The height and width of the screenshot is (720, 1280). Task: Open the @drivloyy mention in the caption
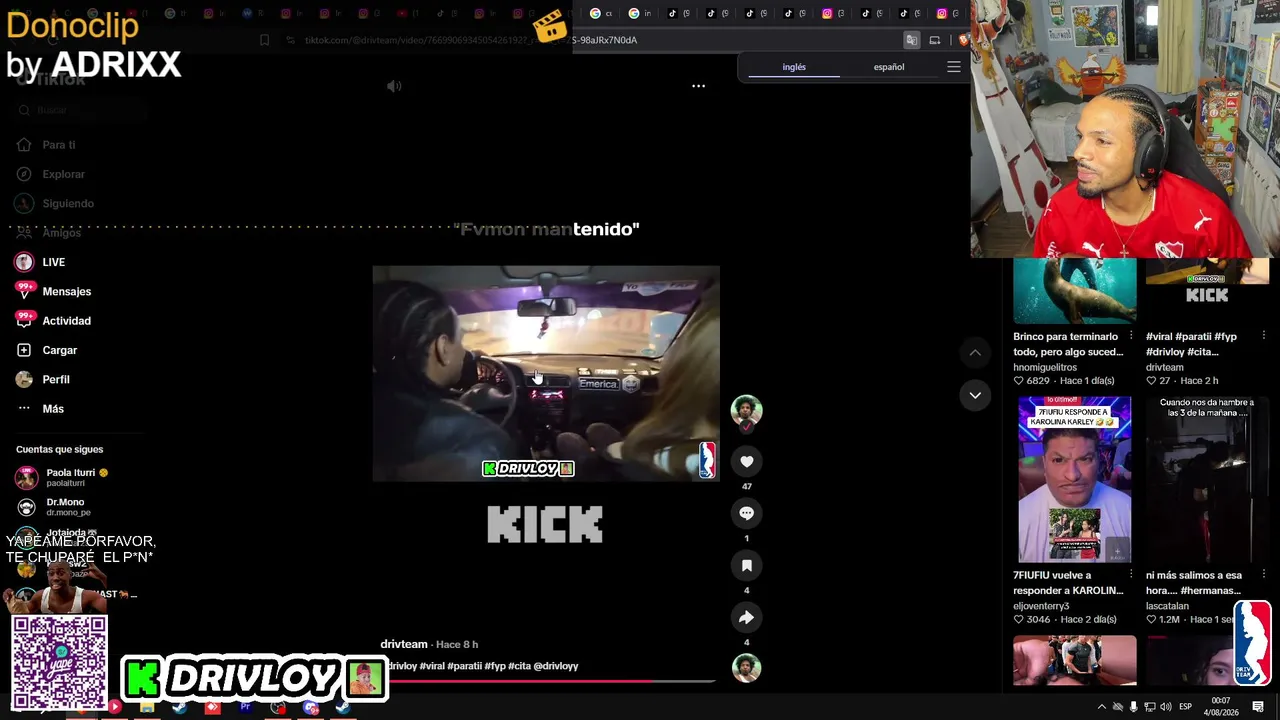[556, 666]
